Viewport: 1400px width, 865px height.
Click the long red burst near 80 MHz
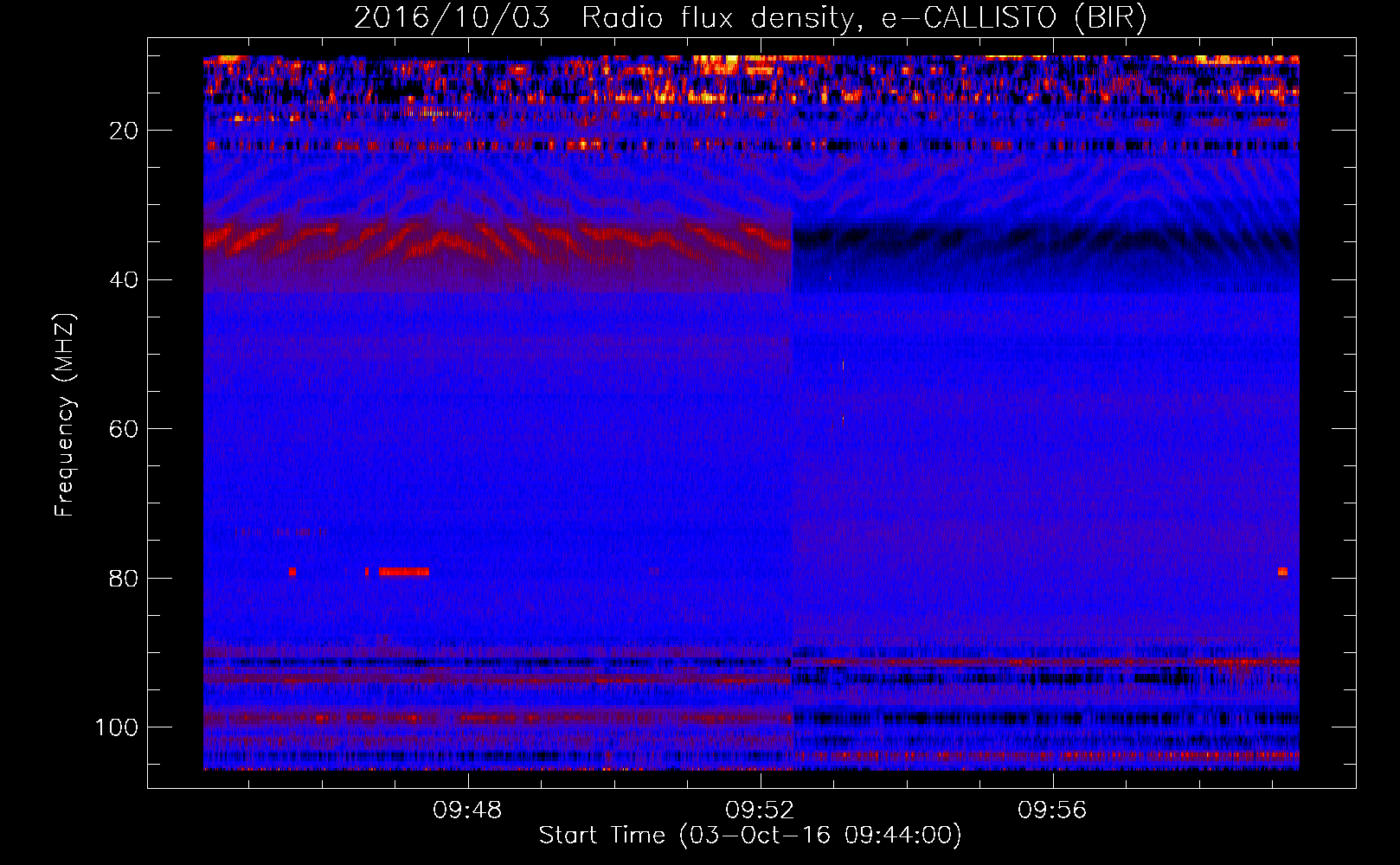point(403,572)
